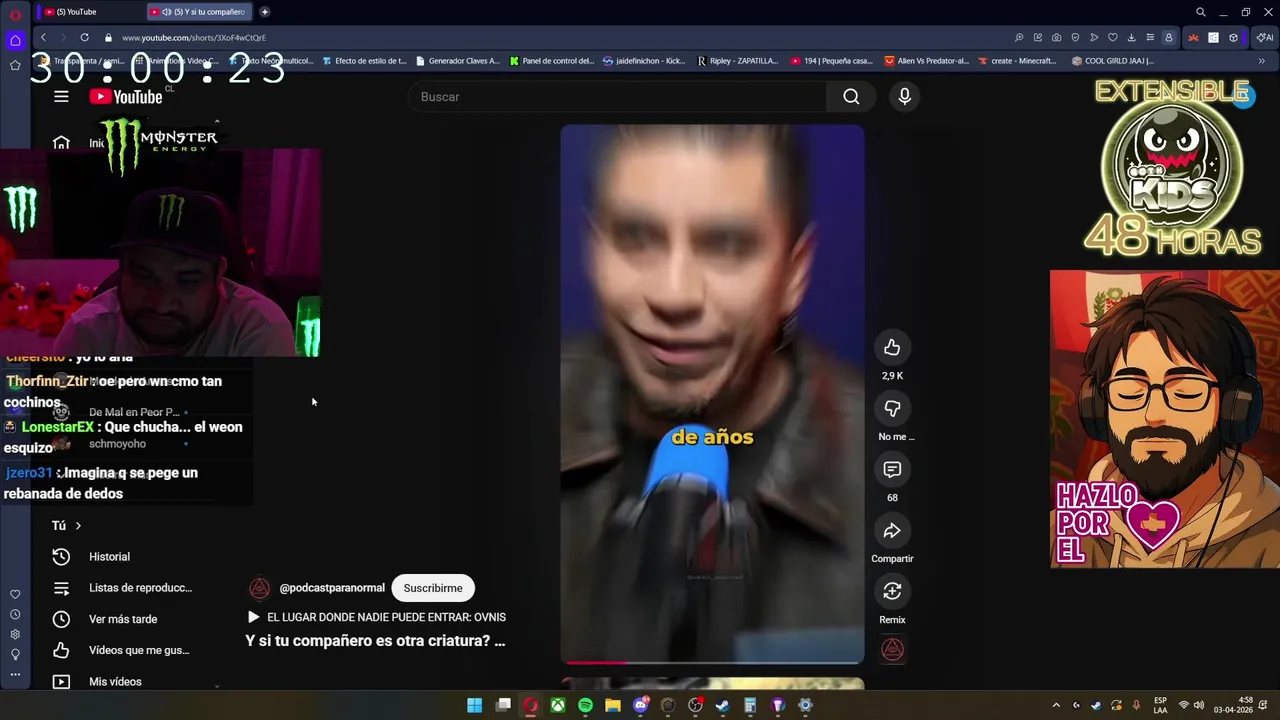Image resolution: width=1280 pixels, height=720 pixels.
Task: Reload the current page
Action: (84, 37)
